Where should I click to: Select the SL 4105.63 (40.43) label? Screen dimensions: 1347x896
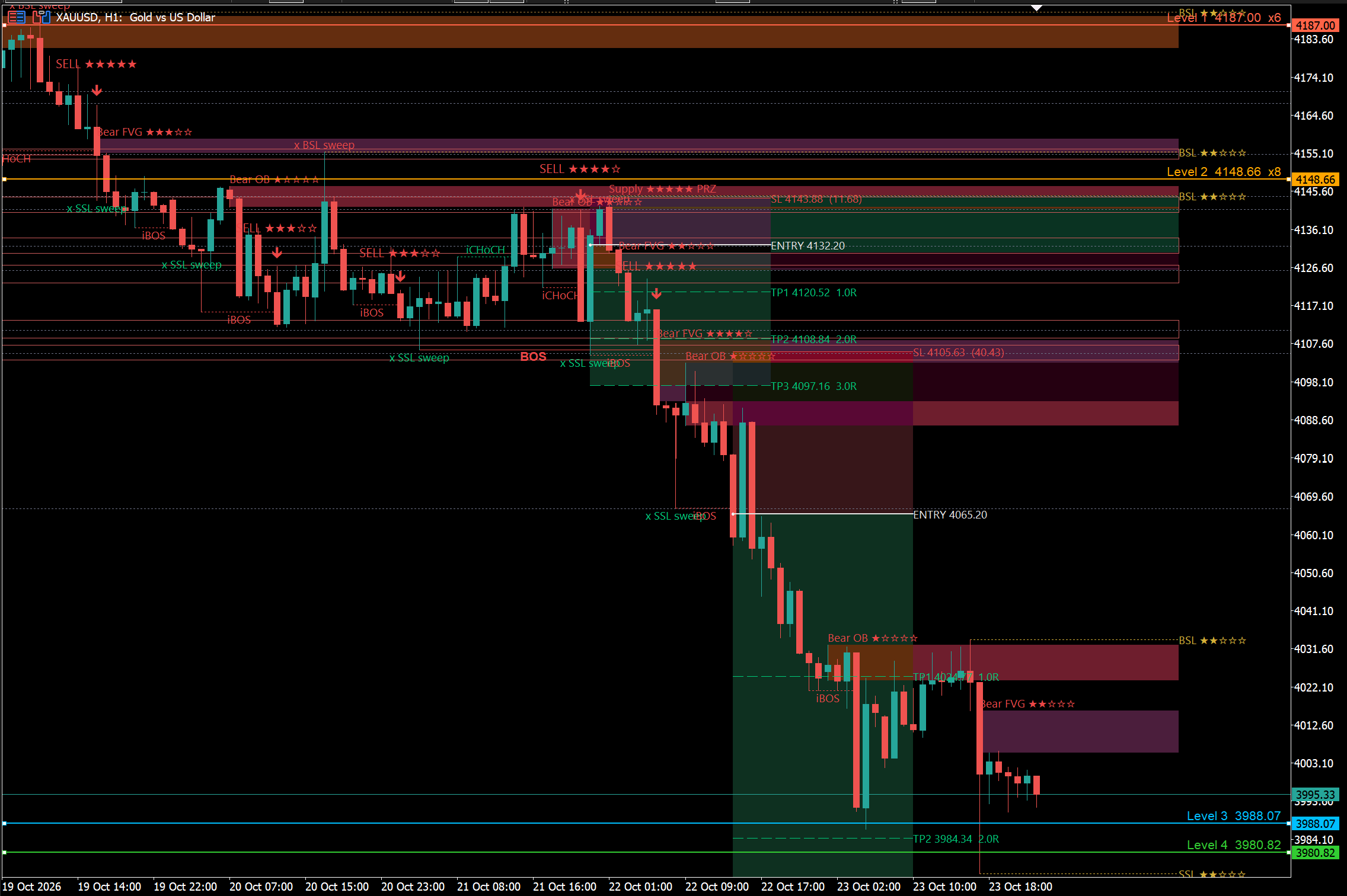point(959,353)
